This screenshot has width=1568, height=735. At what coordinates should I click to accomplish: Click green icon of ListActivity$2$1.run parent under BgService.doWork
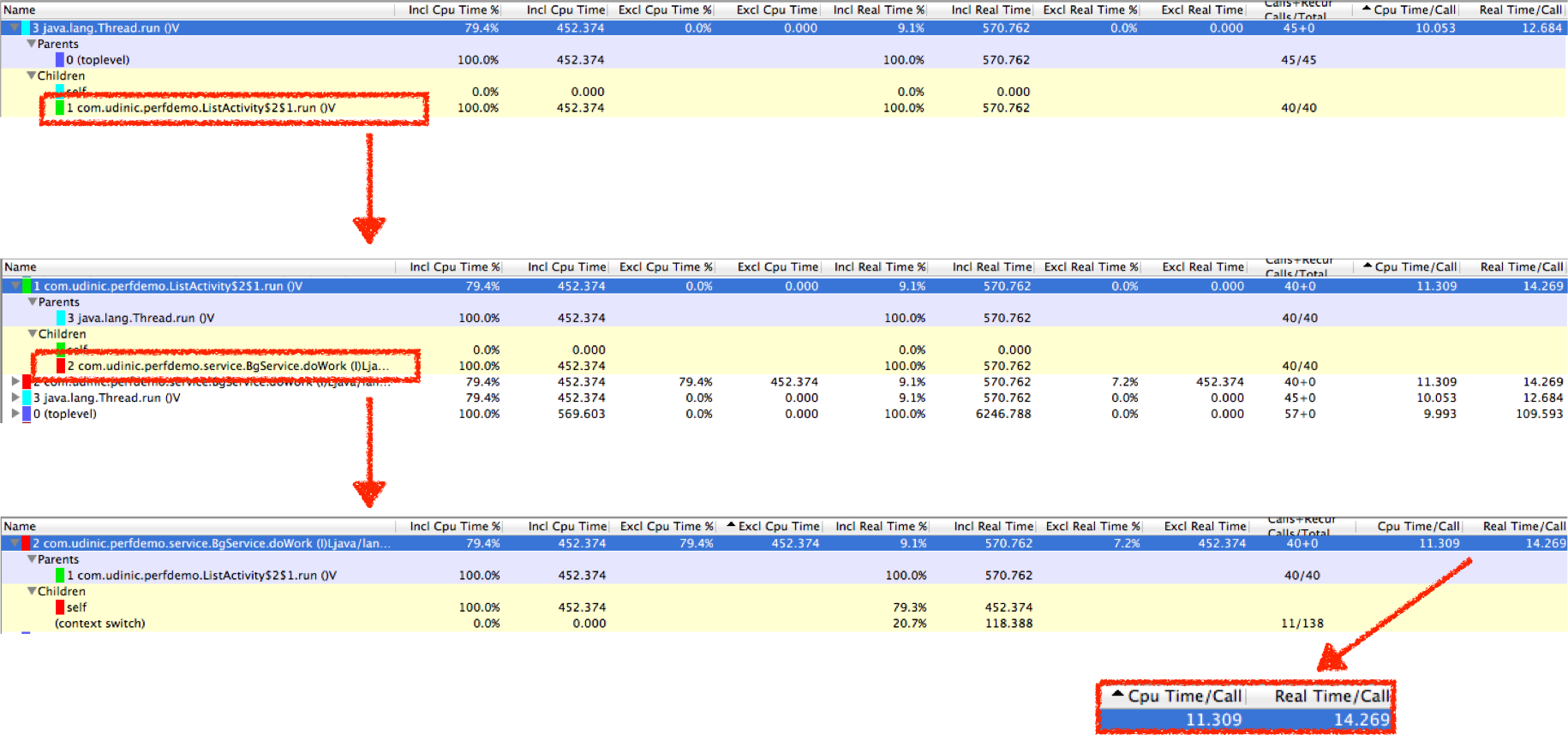coord(59,576)
